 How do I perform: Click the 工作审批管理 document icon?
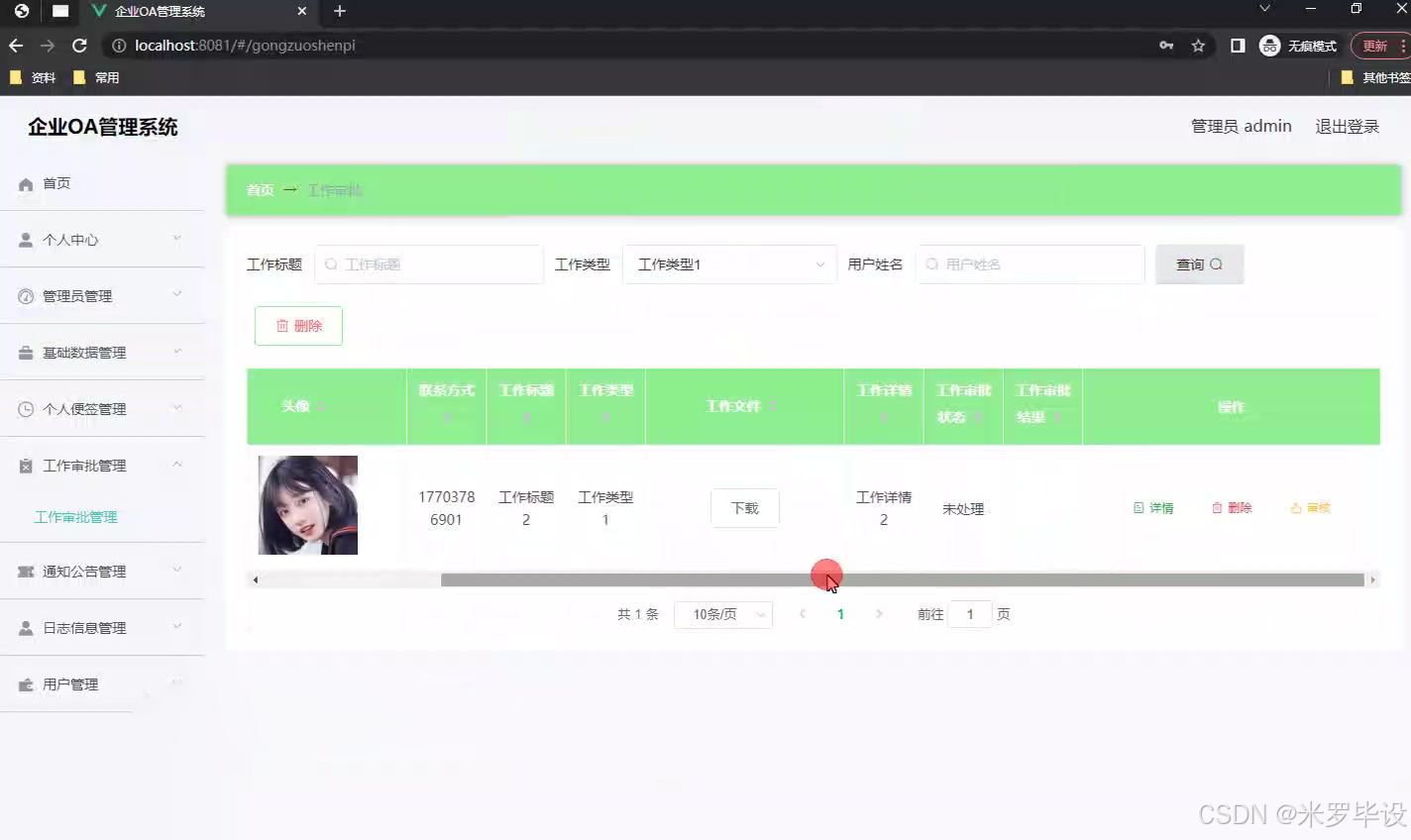click(x=25, y=465)
